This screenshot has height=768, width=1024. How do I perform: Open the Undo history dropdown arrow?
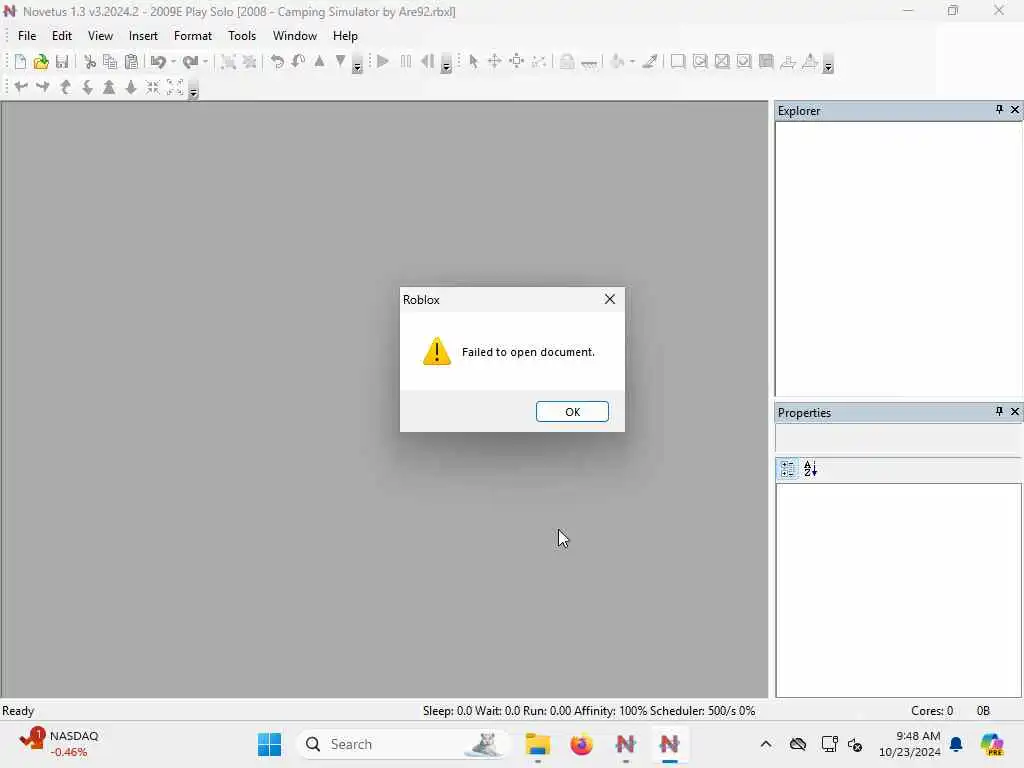point(173,62)
